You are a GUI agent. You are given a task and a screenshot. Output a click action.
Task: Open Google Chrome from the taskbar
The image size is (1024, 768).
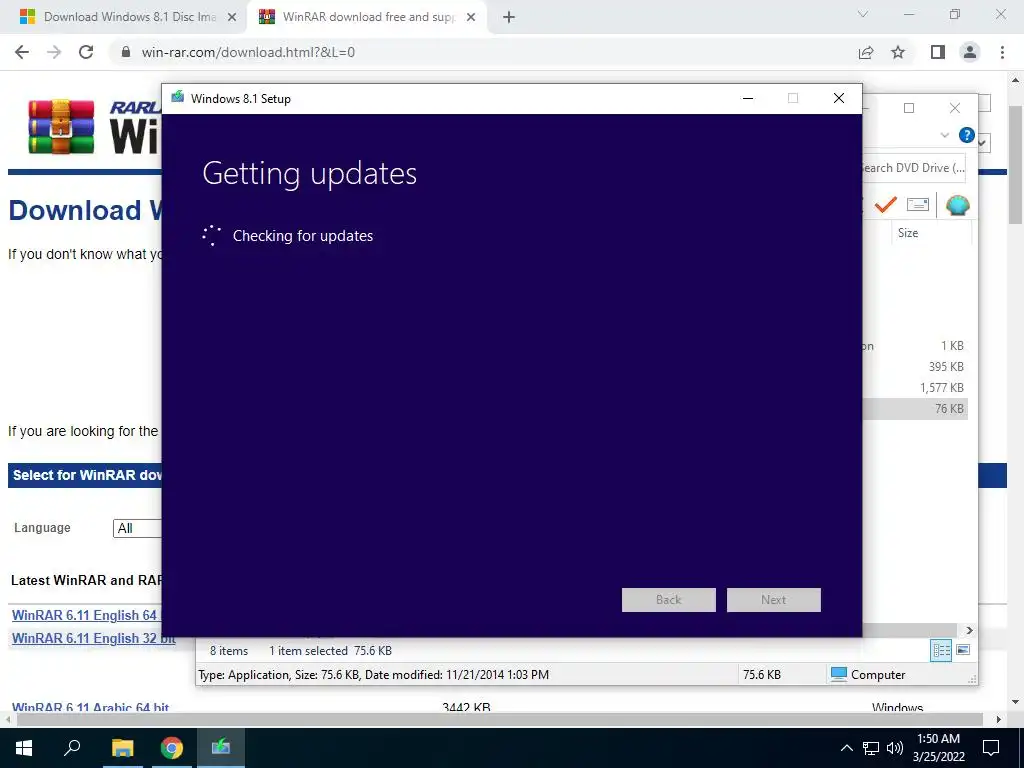tap(172, 748)
